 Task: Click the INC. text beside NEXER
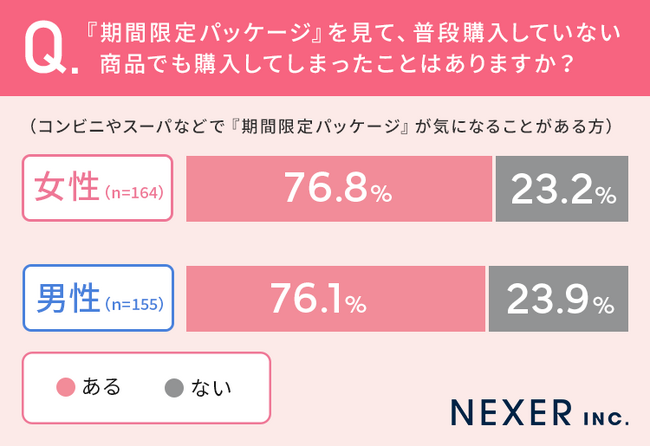[600, 414]
